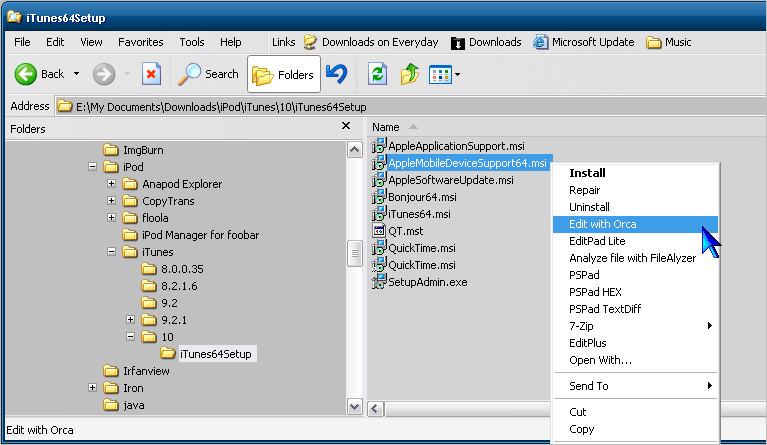Click the green Back arrow icon
767x445 pixels.
pos(25,74)
